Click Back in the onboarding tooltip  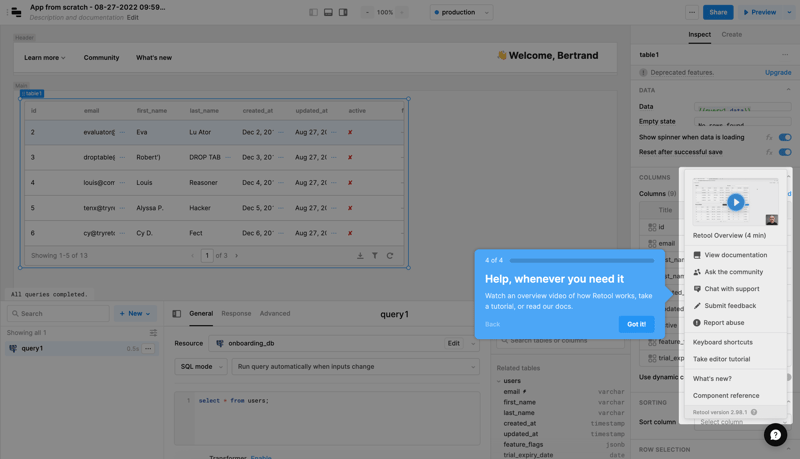[x=492, y=324]
